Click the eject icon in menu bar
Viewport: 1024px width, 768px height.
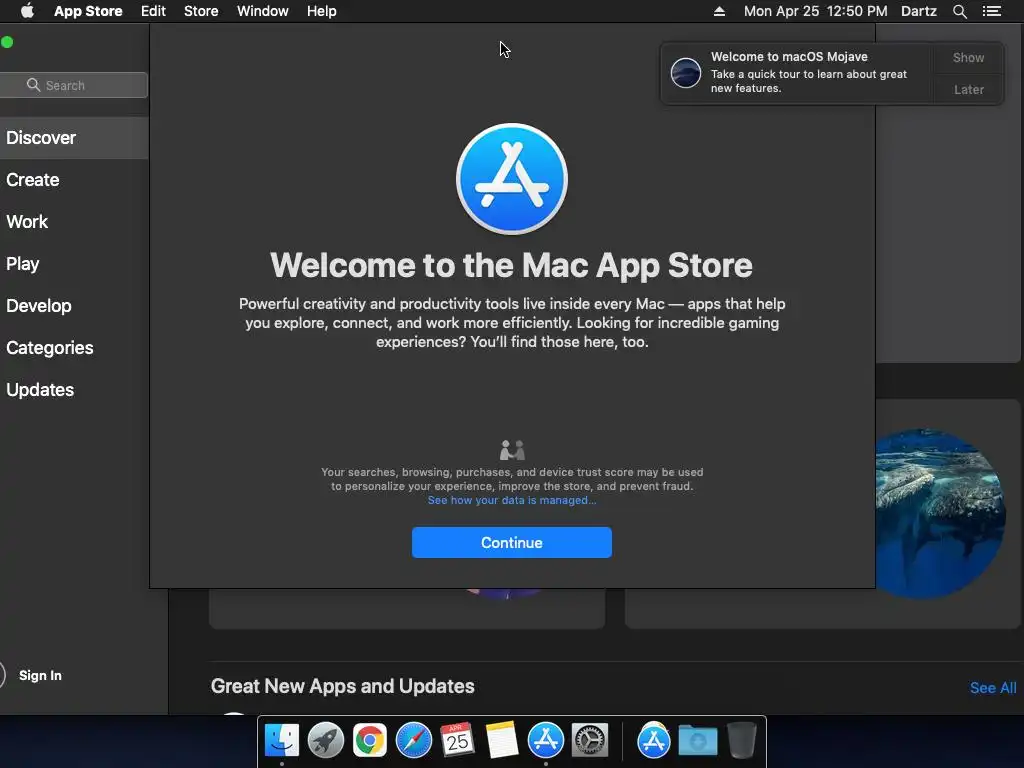click(x=719, y=11)
